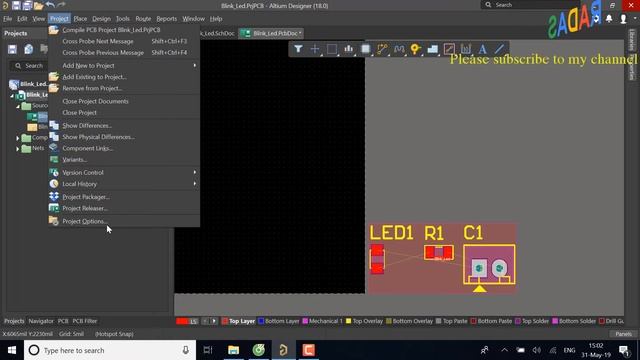
Task: Click the trace length tuning icon
Action: tap(399, 49)
